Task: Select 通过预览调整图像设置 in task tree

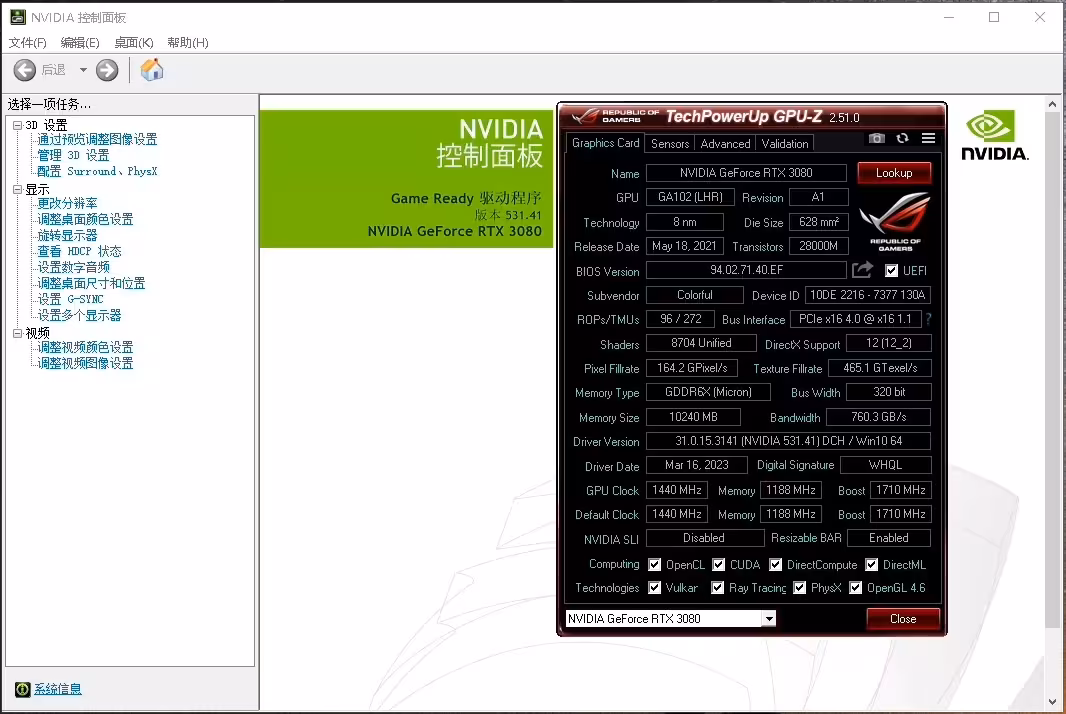Action: pyautogui.click(x=97, y=139)
